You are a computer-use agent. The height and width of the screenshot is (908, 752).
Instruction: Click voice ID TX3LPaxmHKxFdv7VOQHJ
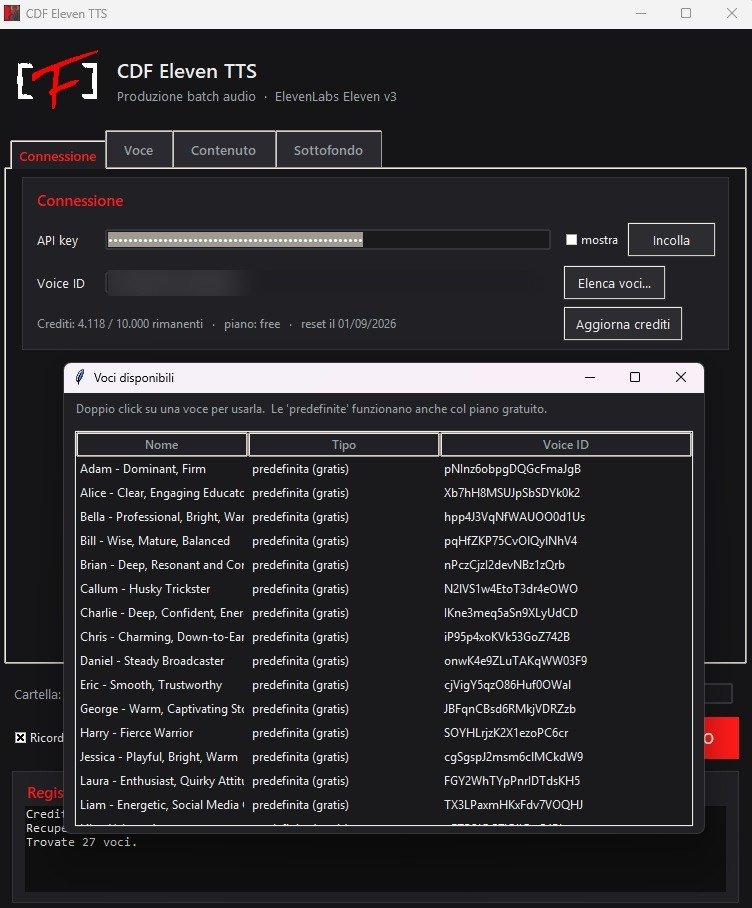tap(513, 806)
